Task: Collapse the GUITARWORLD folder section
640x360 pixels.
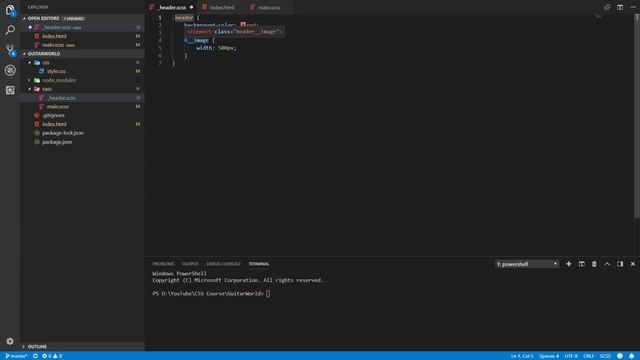Action: click(24, 53)
